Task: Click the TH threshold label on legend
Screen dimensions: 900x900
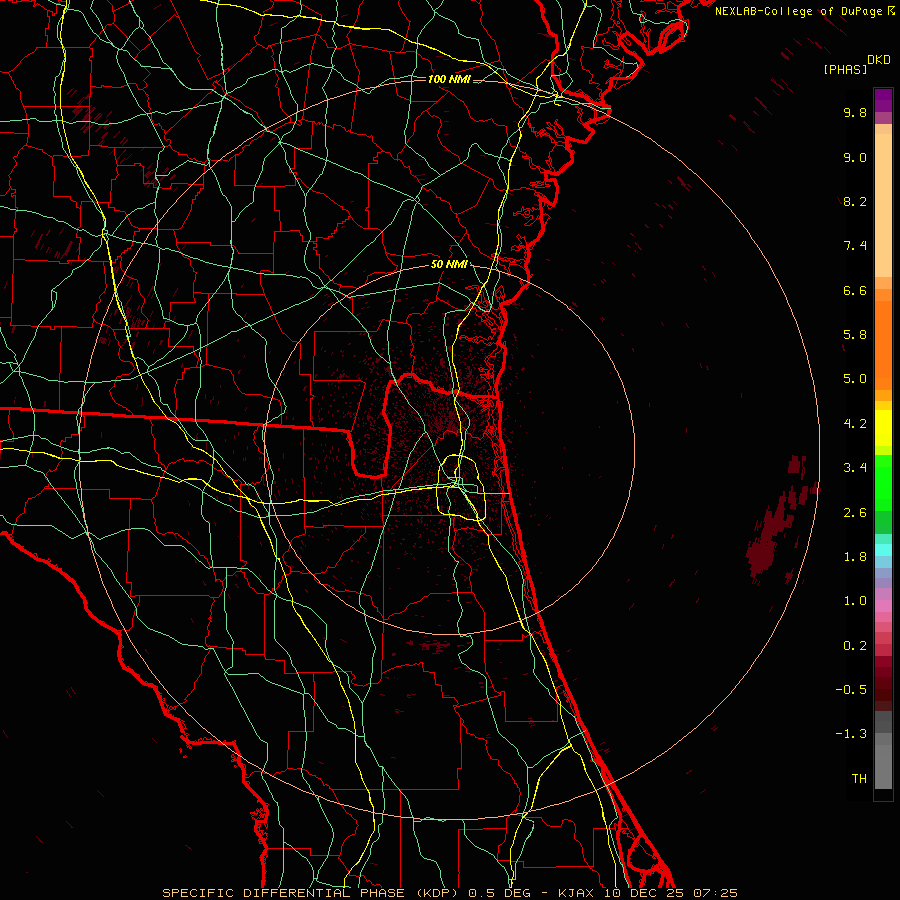Action: tap(859, 779)
